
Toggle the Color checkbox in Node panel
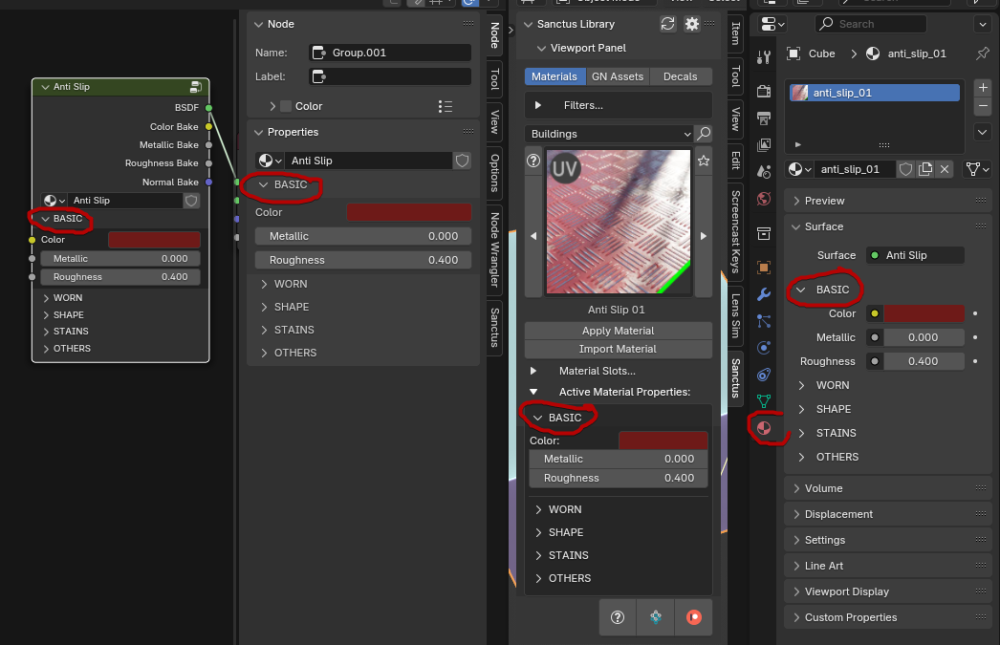(286, 106)
